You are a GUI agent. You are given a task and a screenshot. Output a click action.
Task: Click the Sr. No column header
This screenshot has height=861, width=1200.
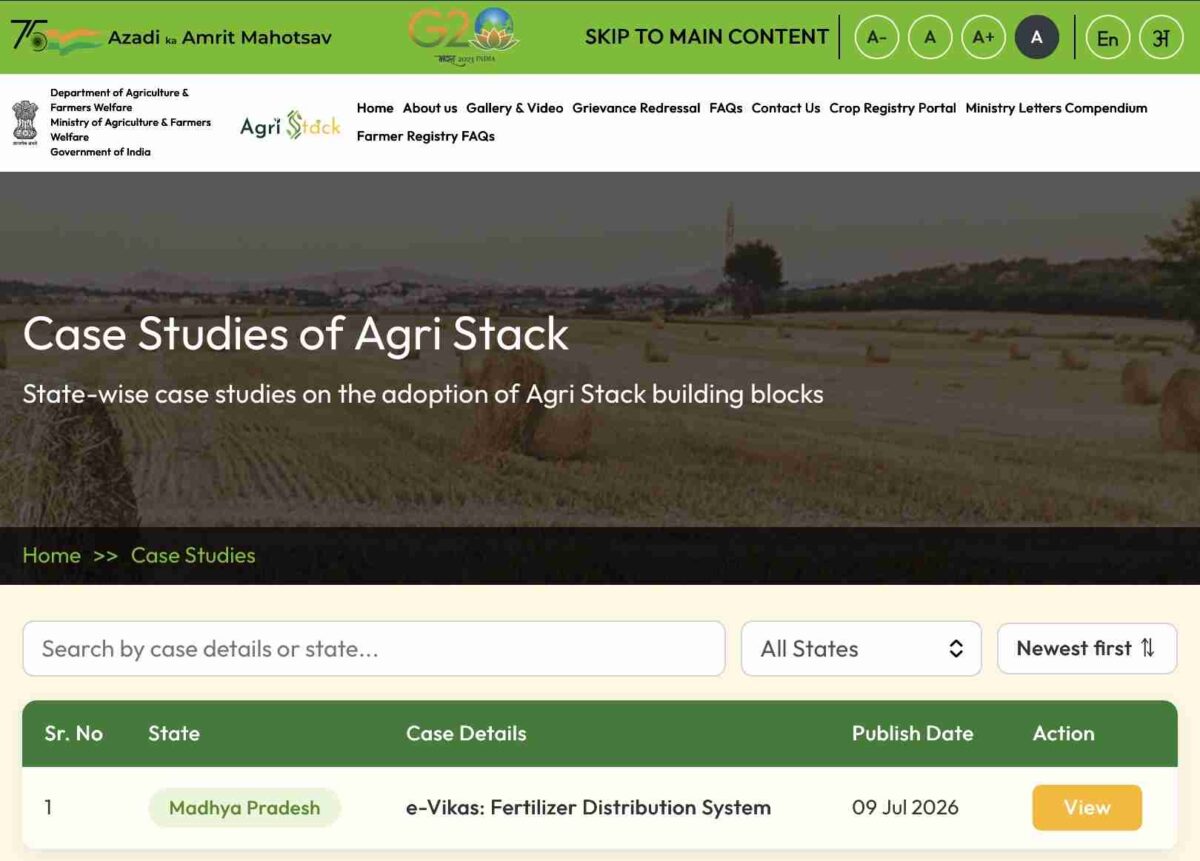[x=74, y=733]
